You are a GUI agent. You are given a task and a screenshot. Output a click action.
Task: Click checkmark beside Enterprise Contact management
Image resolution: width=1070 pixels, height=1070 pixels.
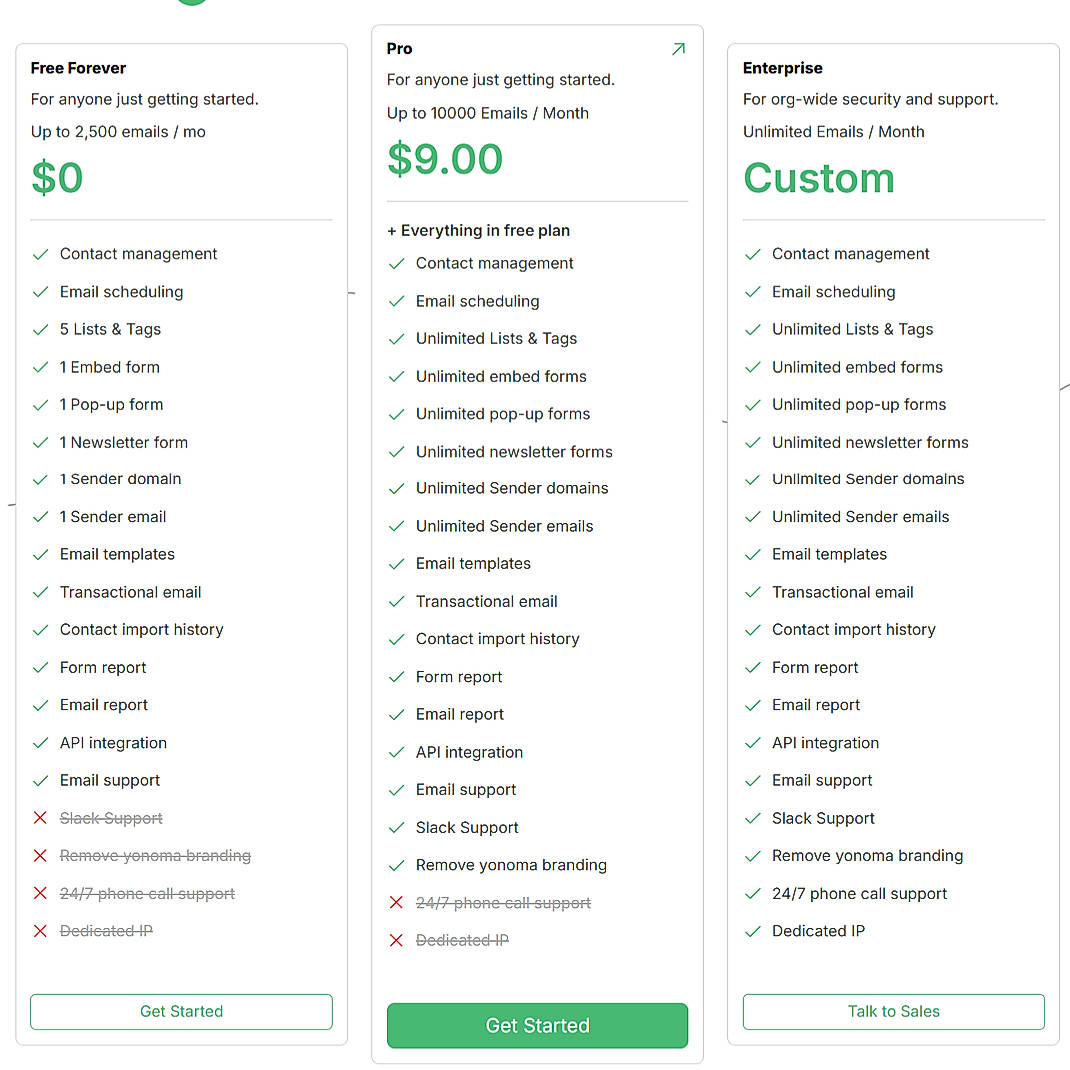click(753, 254)
